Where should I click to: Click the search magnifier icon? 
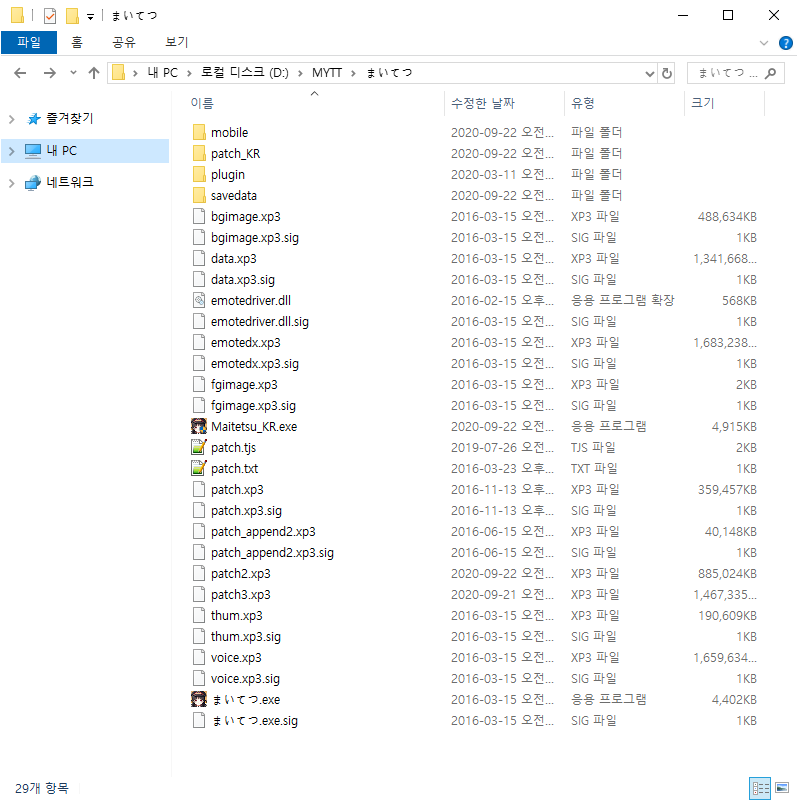770,73
